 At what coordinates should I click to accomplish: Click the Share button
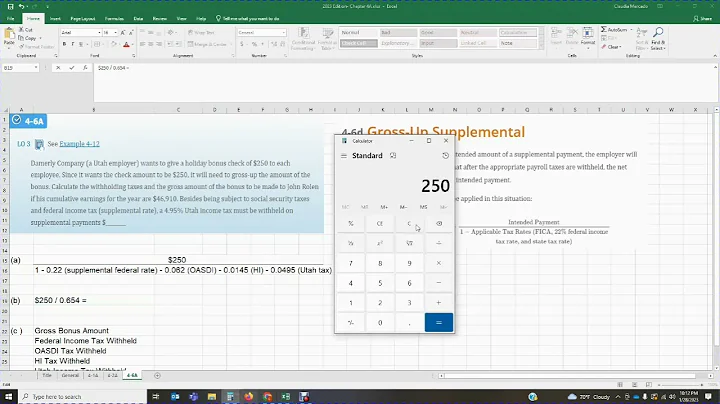tap(703, 19)
